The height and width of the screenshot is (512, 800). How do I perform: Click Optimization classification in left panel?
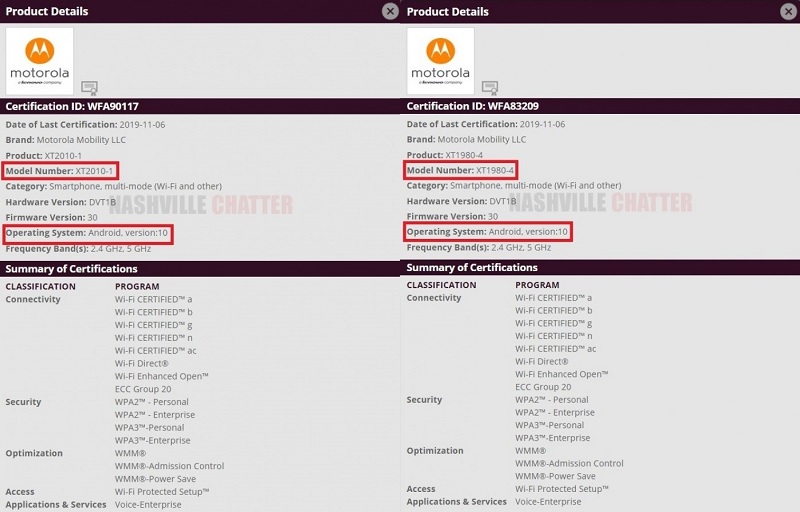[x=34, y=453]
